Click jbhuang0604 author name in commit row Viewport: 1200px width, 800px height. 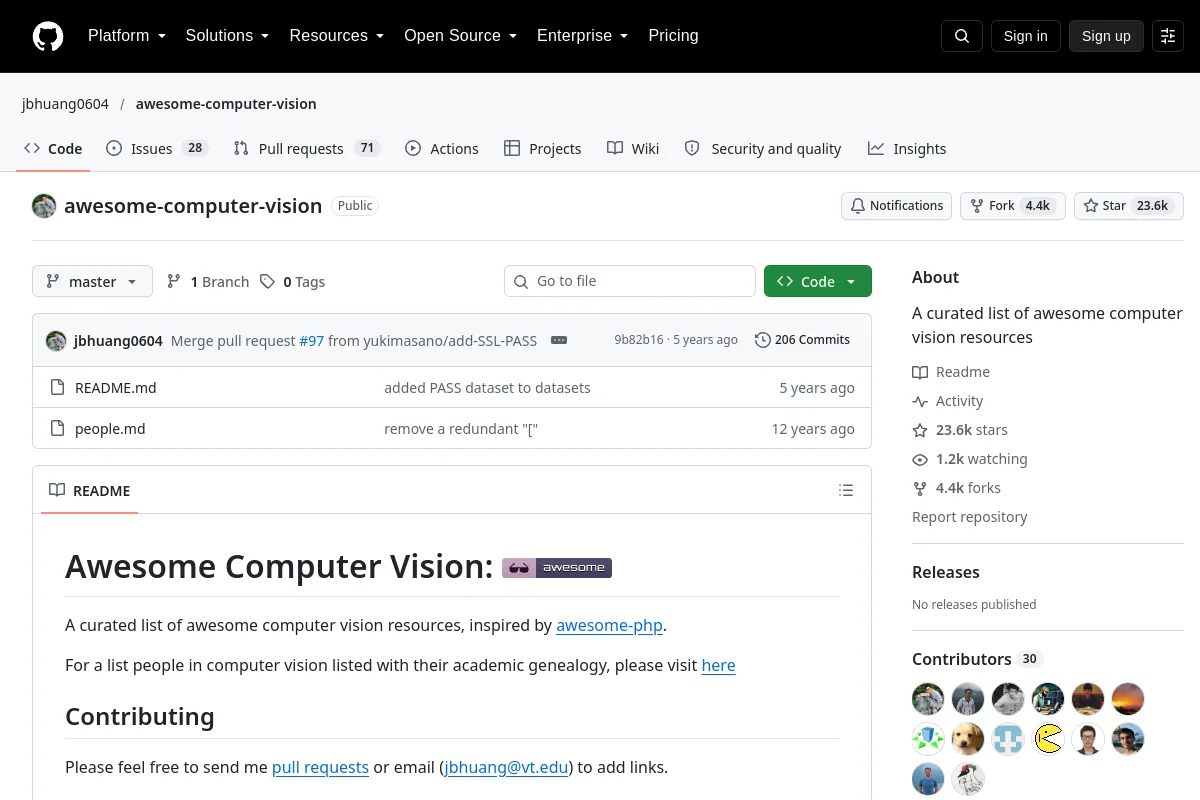click(x=118, y=340)
